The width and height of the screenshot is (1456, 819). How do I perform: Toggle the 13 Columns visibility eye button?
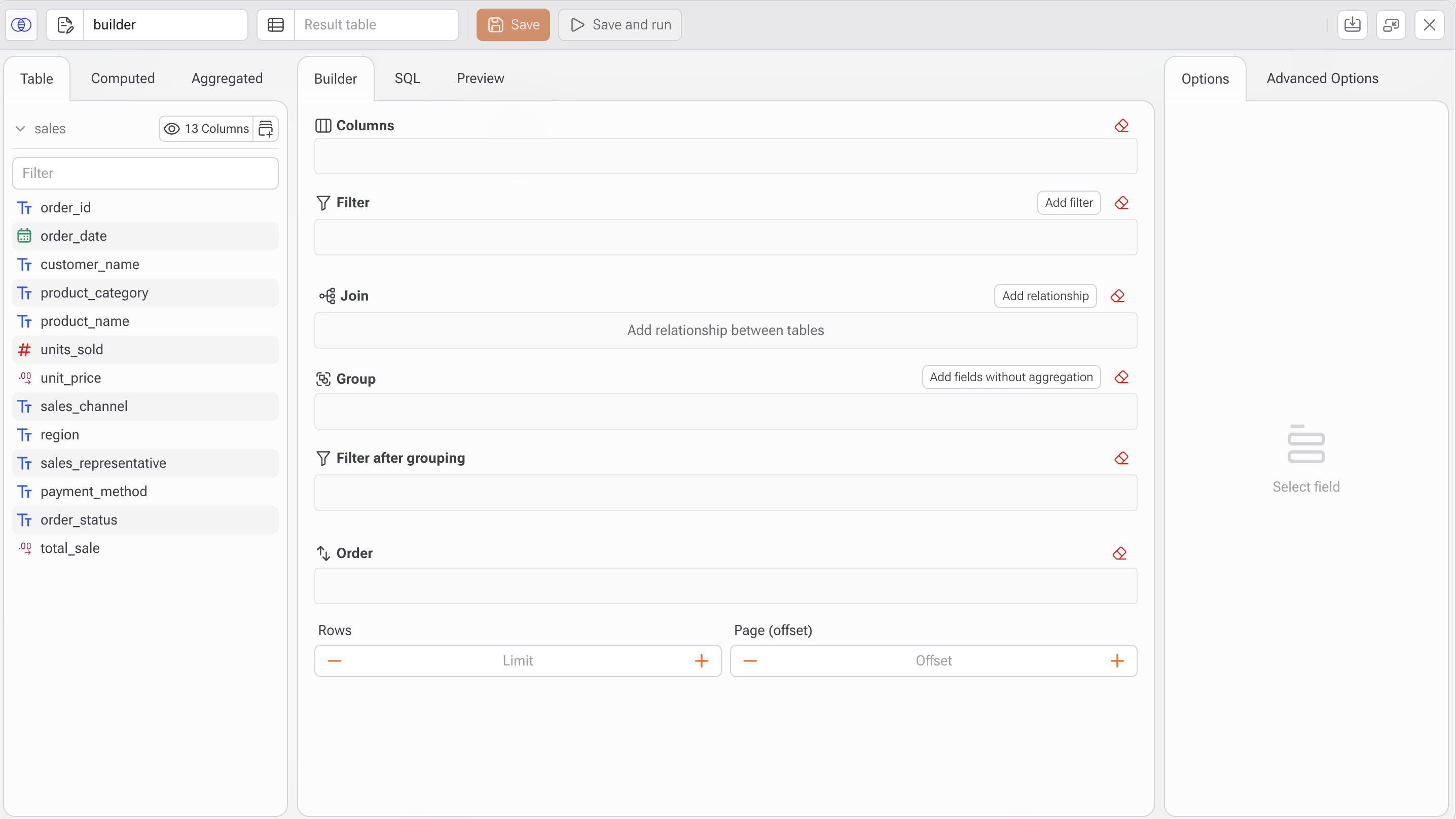(206, 128)
